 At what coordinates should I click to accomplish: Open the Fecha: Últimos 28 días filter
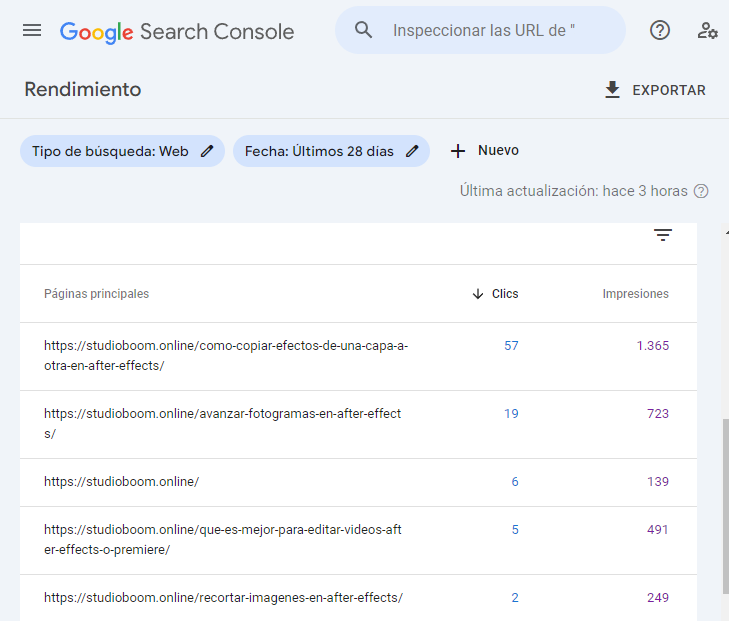[319, 151]
